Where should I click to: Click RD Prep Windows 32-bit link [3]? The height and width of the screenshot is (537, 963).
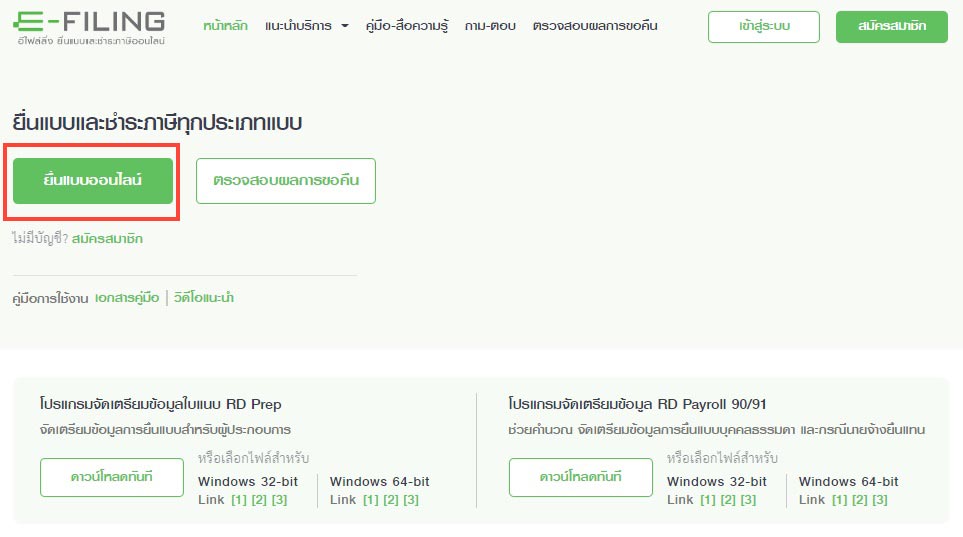(279, 500)
